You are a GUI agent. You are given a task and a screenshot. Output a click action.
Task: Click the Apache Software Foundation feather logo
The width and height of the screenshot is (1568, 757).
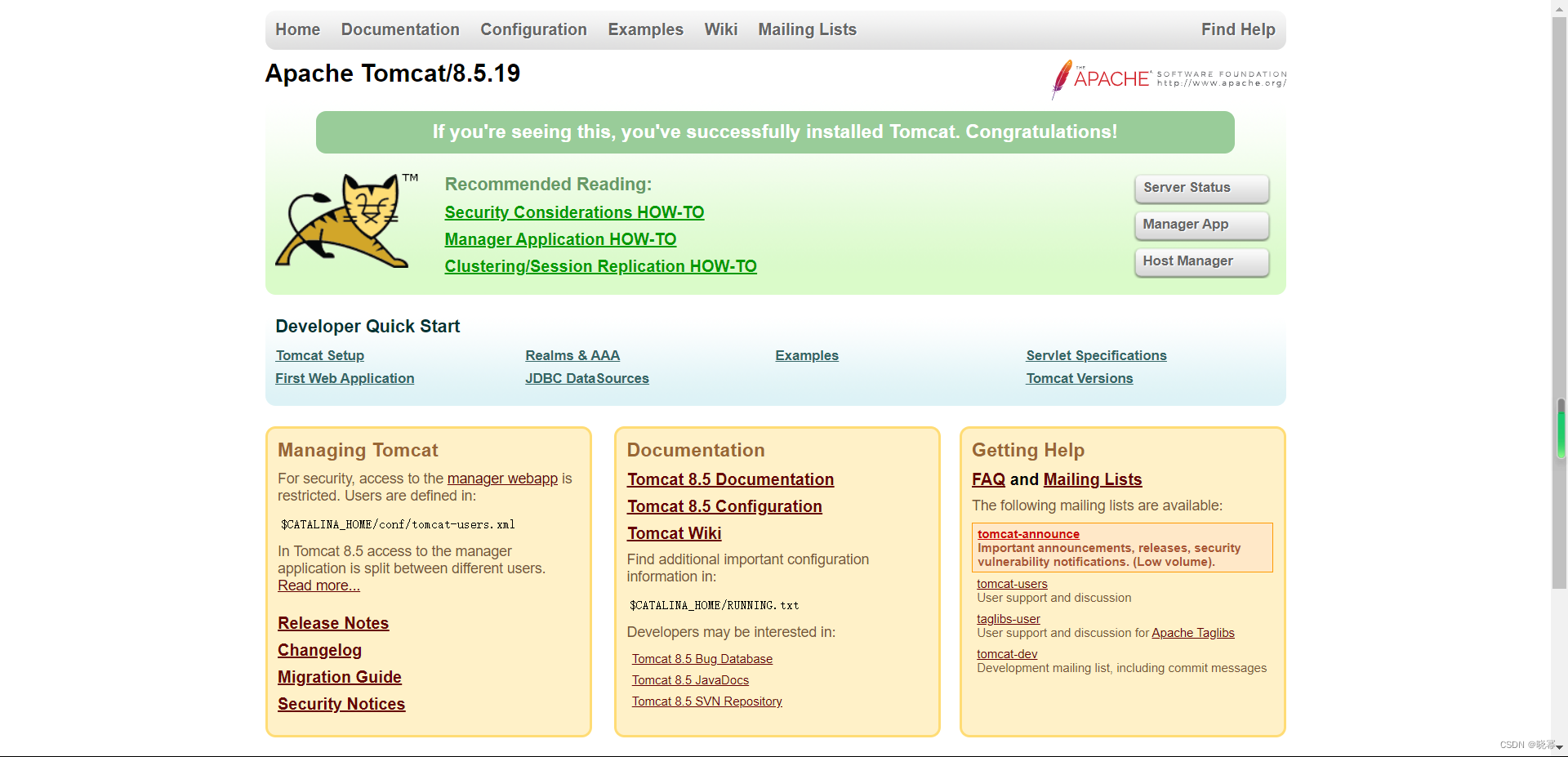[1169, 79]
